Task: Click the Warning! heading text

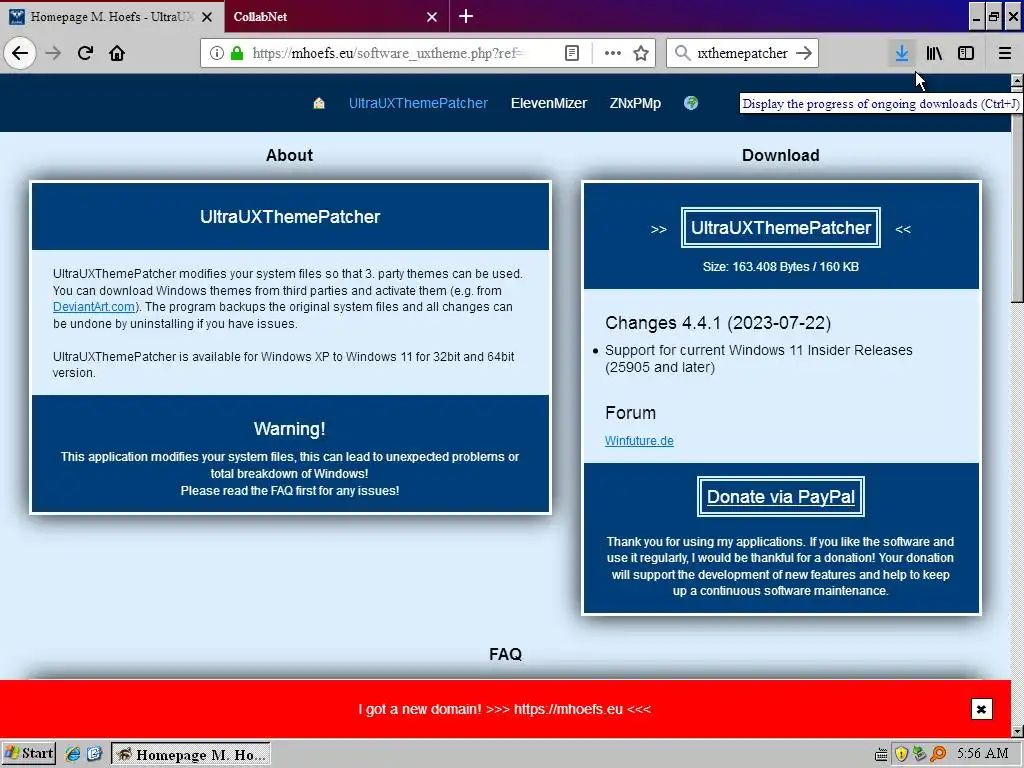Action: click(x=289, y=429)
